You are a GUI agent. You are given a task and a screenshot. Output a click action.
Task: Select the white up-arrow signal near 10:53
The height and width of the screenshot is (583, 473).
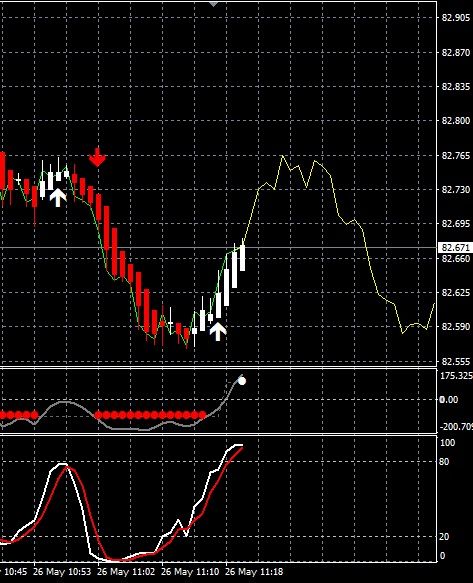58,197
